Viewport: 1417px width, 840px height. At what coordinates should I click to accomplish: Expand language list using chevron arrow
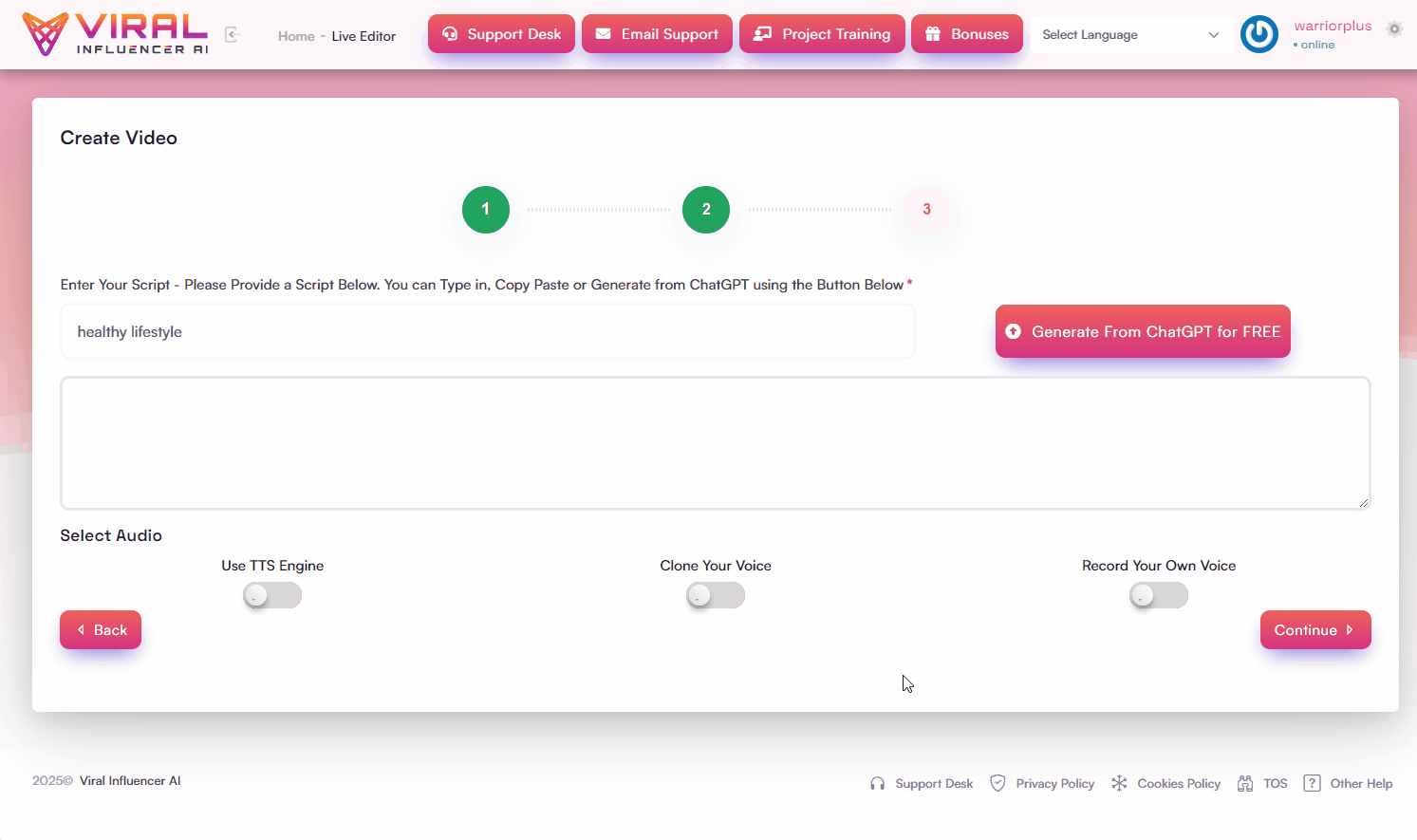coord(1213,35)
